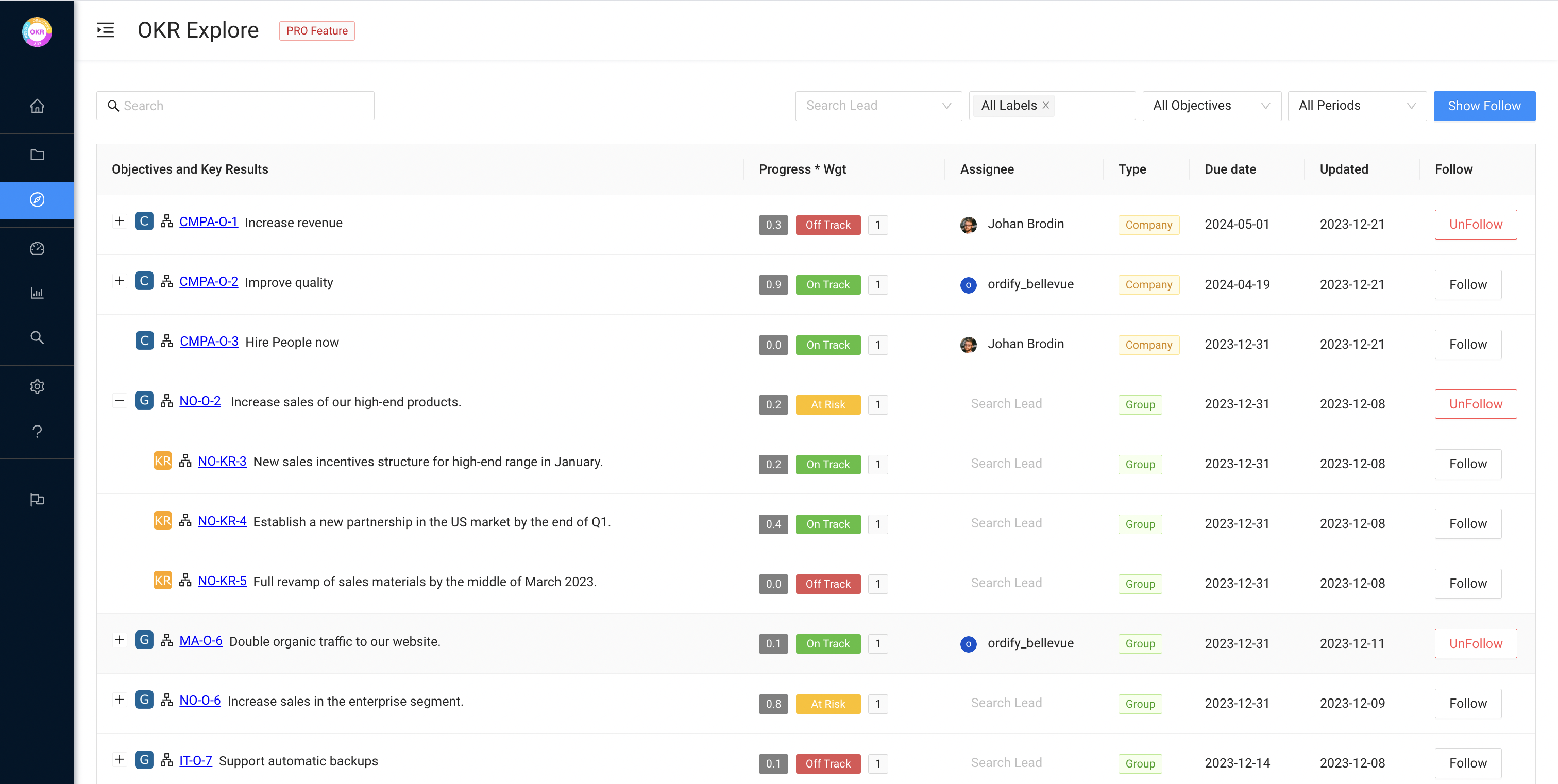UnFollow the Increase revenue objective
Viewport: 1558px width, 784px height.
pos(1475,224)
